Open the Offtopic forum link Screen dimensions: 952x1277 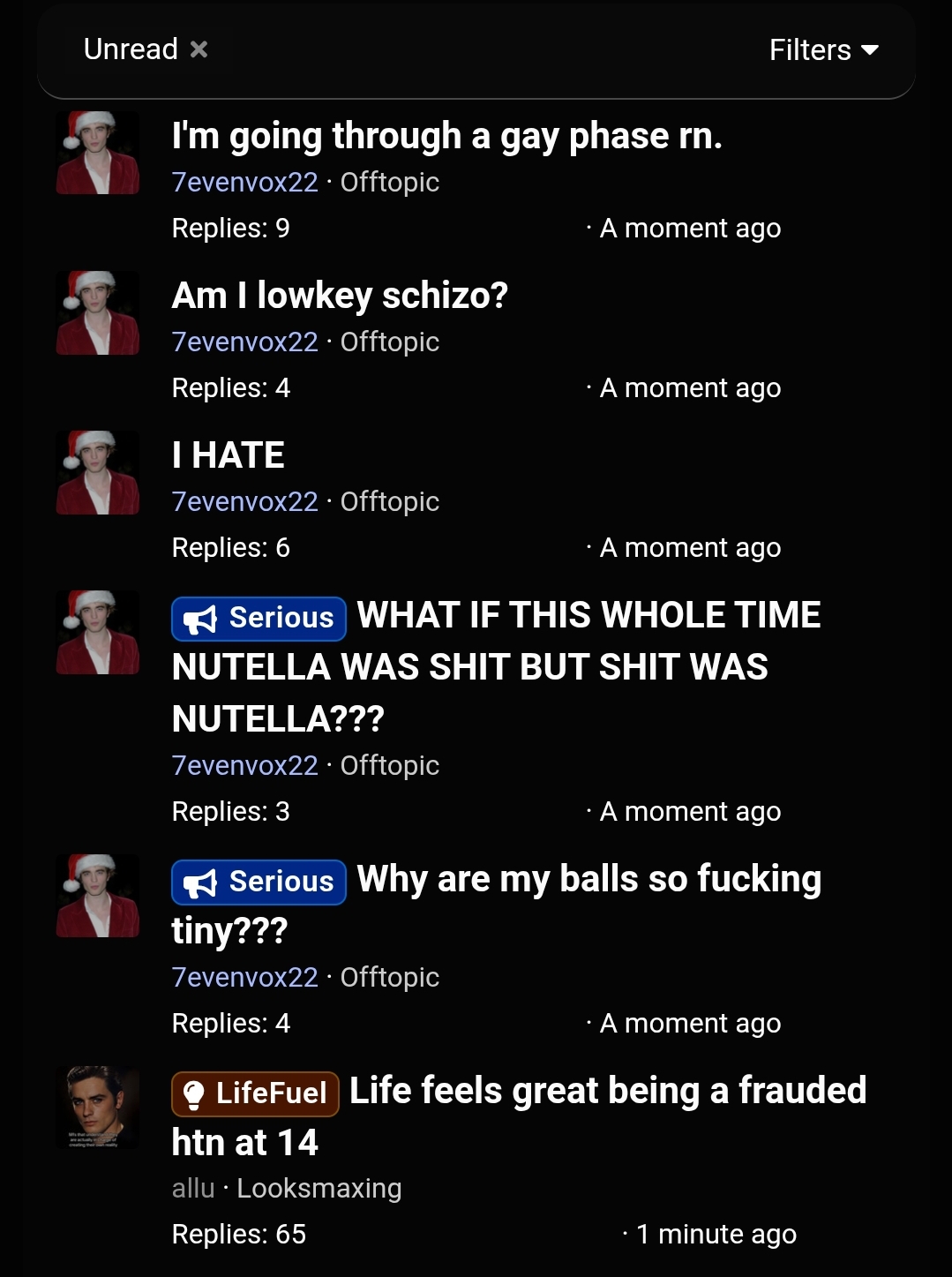click(389, 182)
